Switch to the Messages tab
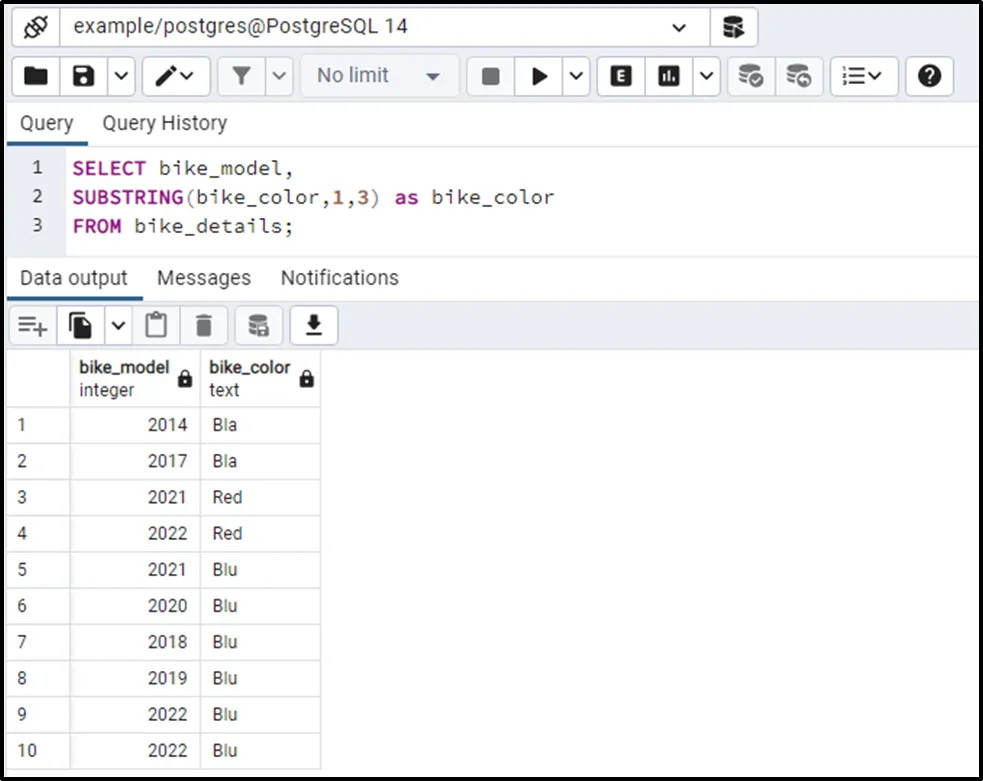The height and width of the screenshot is (781, 983). (204, 278)
